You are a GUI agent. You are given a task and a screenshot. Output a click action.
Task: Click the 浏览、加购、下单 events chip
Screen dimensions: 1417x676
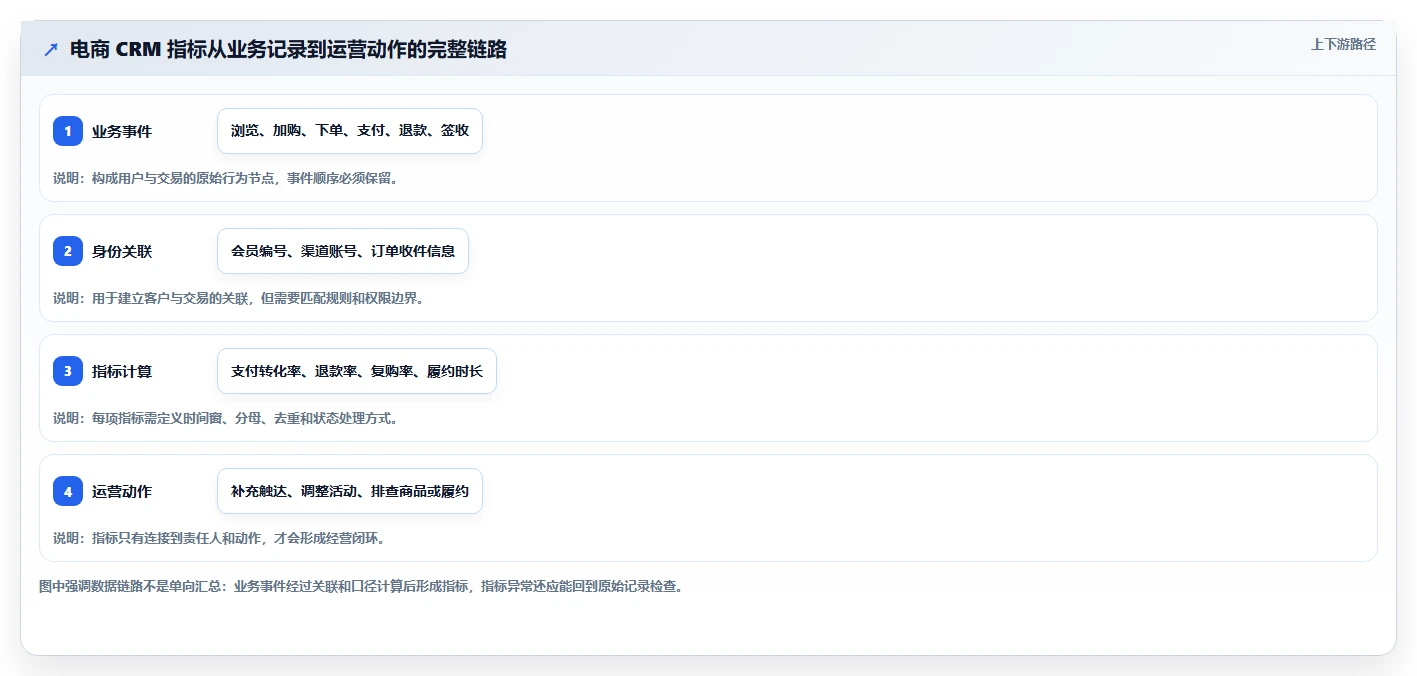point(350,131)
